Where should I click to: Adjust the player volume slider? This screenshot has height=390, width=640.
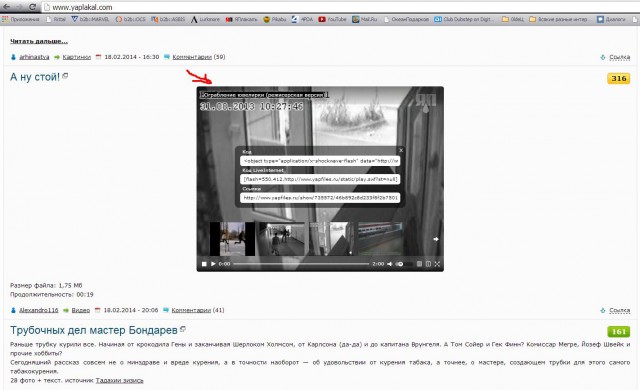404,264
